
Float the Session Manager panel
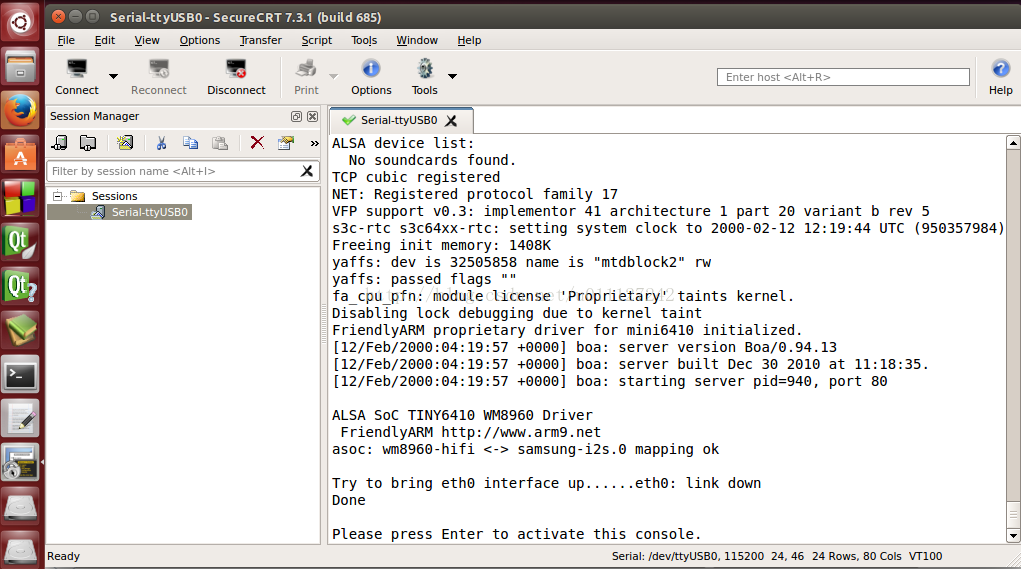tap(296, 117)
